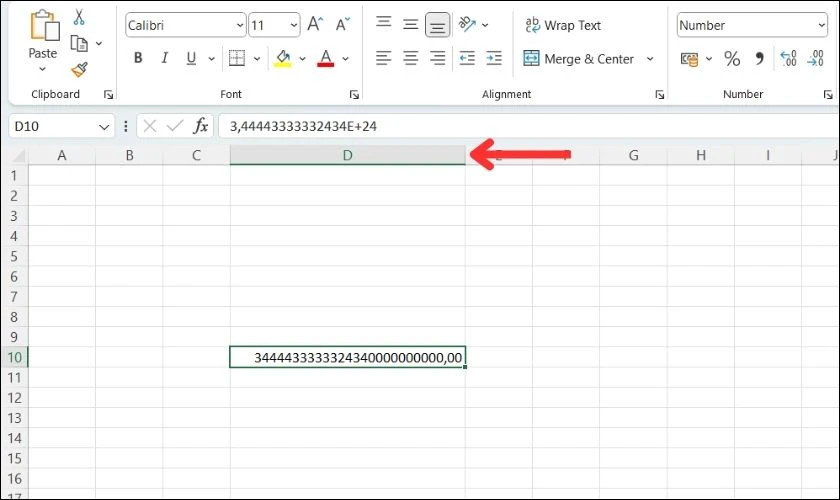Confirm entry with checkmark icon
The image size is (840, 500).
175,126
